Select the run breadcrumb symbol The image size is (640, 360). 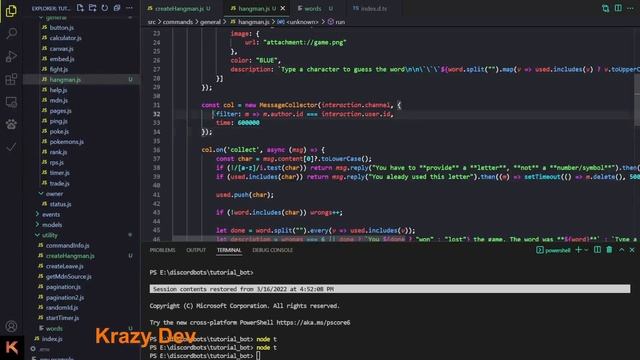(336, 22)
